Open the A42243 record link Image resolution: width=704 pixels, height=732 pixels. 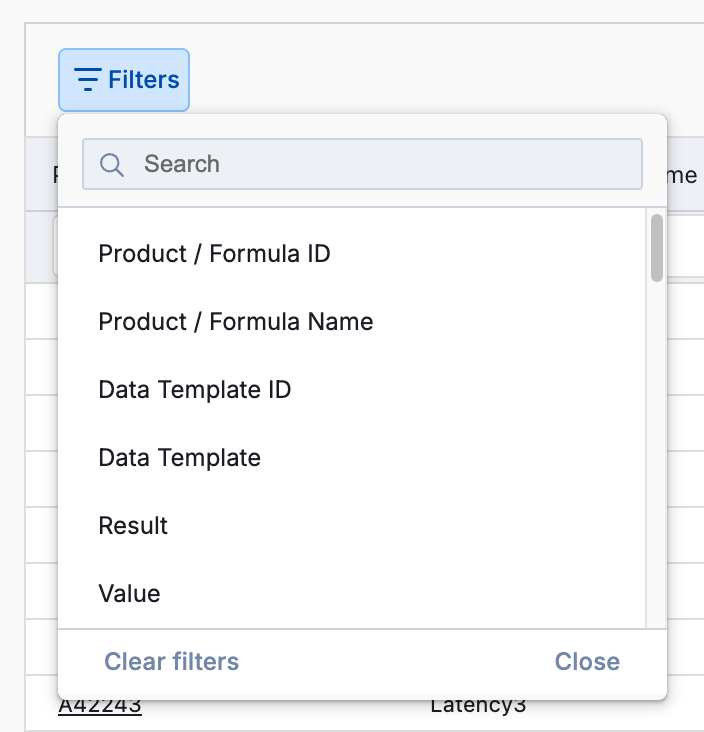pos(99,706)
